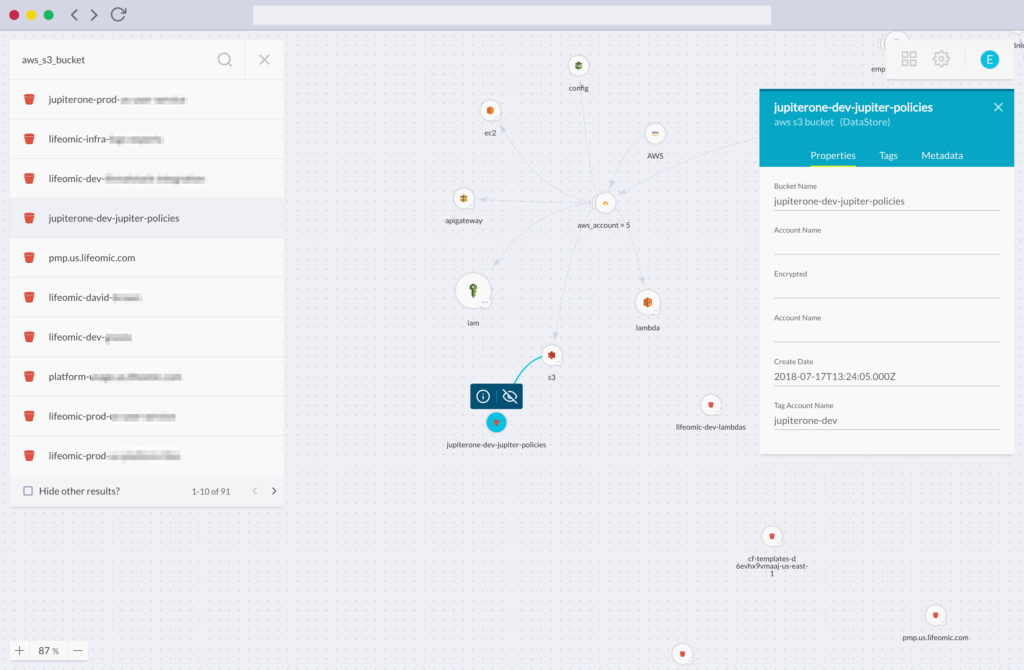
Task: Switch to the Properties tab
Action: click(833, 155)
